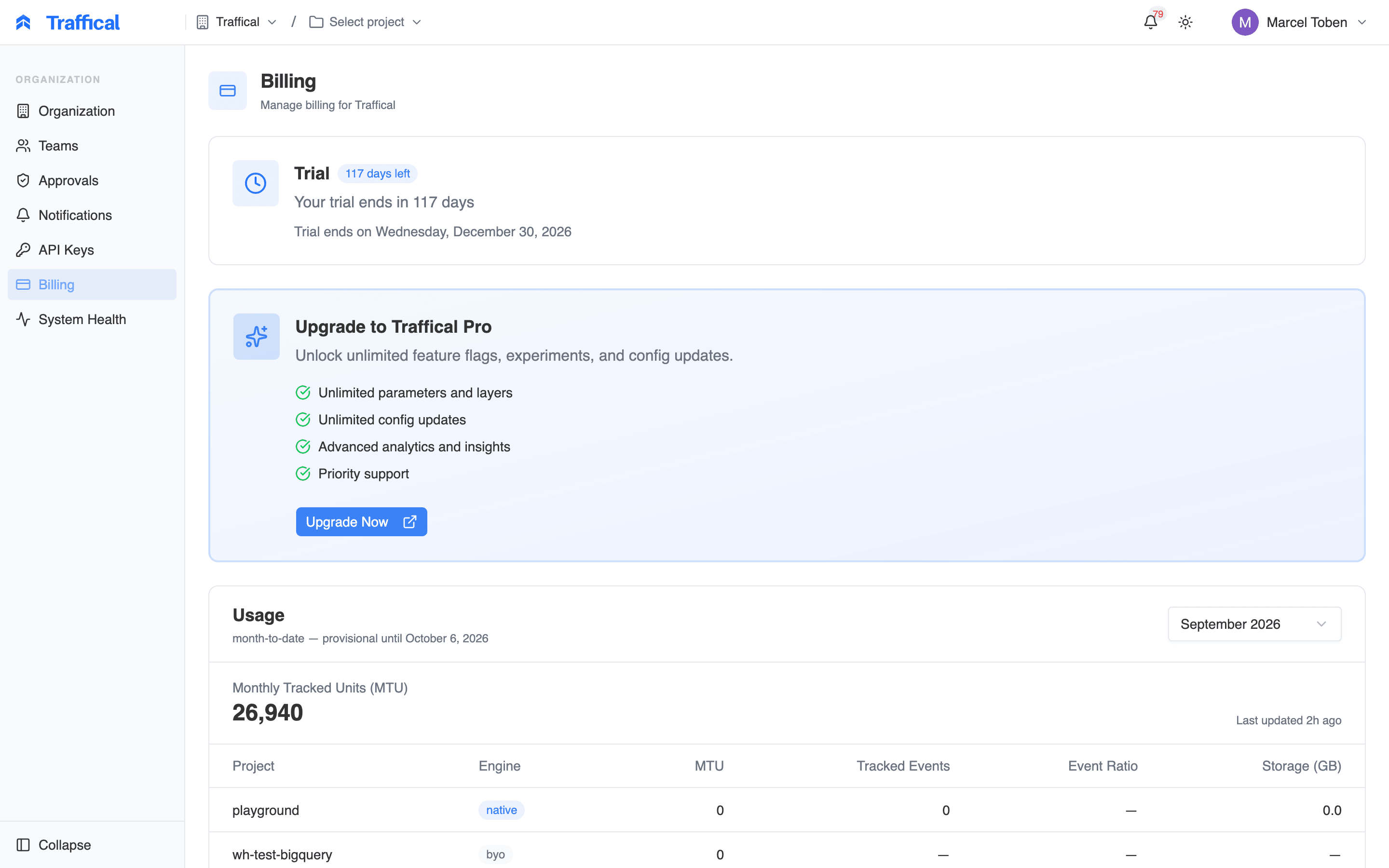
Task: Click Trial ends on Wednesday, December 30, 2026
Action: (x=433, y=231)
